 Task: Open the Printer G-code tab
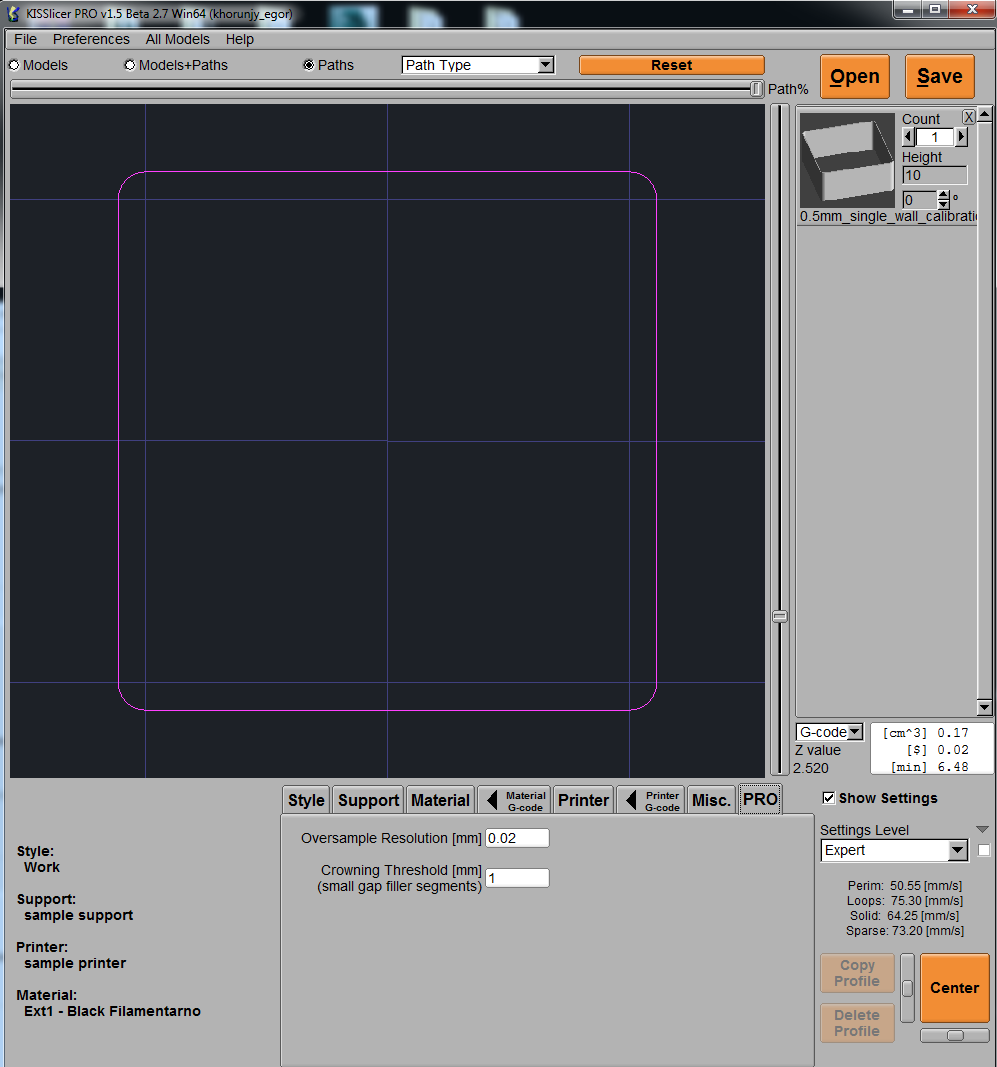click(651, 800)
